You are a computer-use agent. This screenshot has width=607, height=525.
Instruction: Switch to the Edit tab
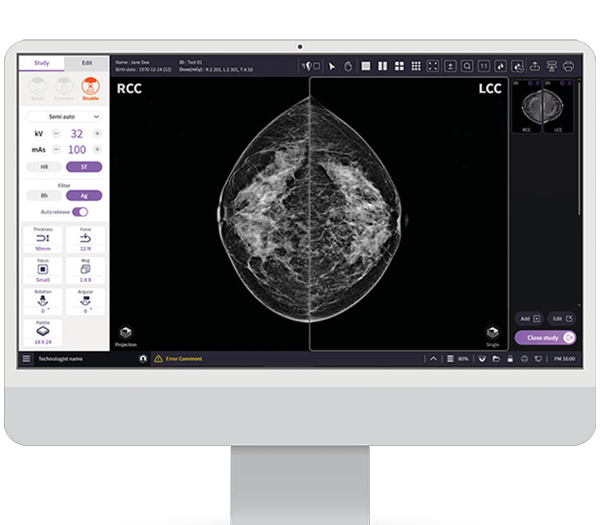tap(87, 63)
